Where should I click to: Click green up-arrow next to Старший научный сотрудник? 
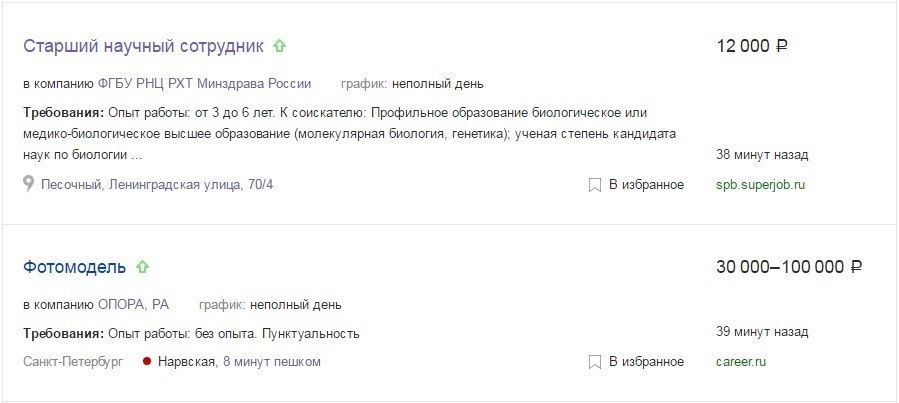(x=279, y=46)
